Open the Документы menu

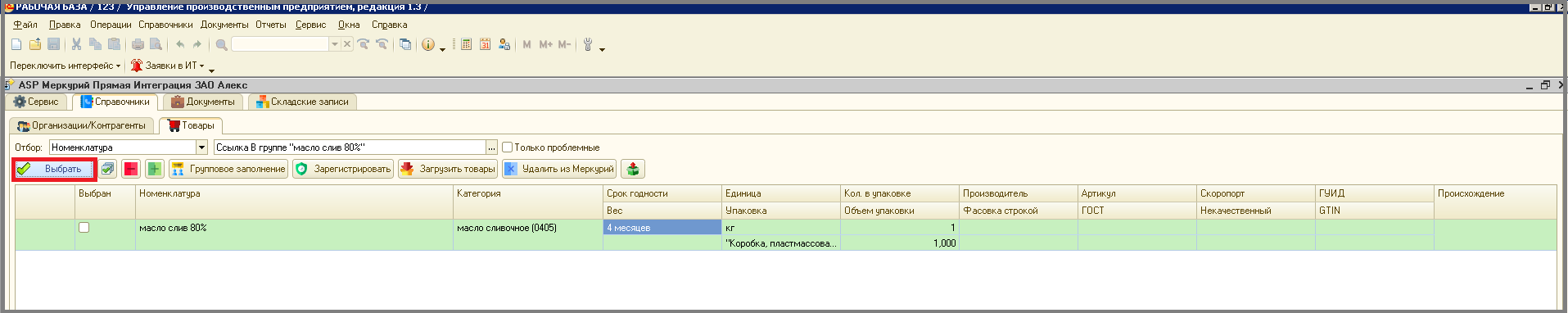pyautogui.click(x=224, y=25)
